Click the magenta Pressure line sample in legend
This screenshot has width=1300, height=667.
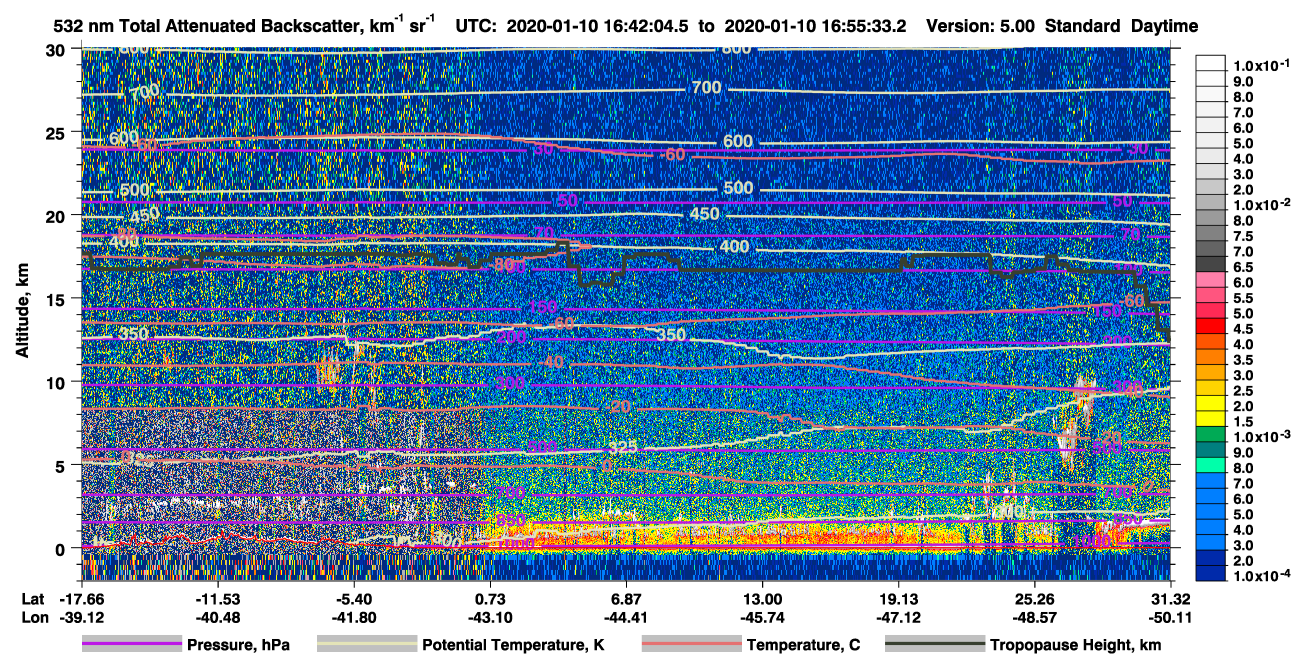[131, 645]
